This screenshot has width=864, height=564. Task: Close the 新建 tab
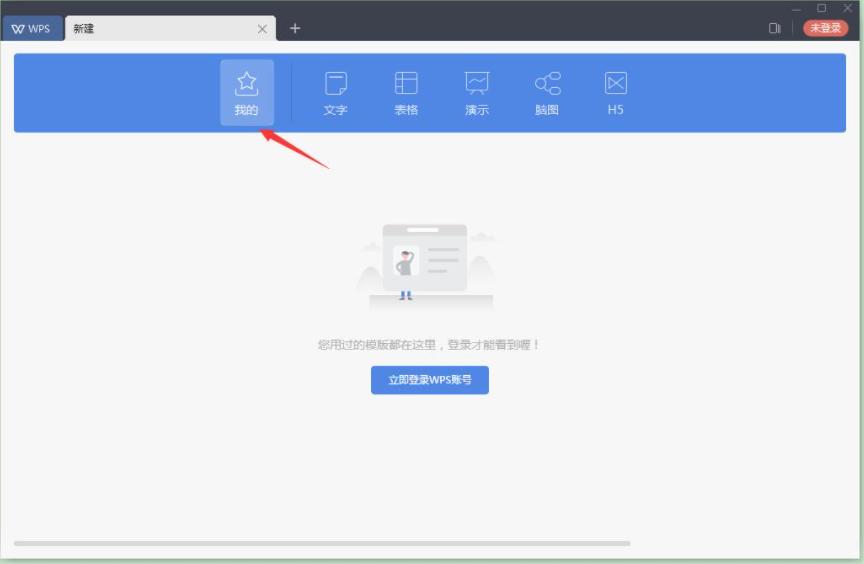click(262, 29)
